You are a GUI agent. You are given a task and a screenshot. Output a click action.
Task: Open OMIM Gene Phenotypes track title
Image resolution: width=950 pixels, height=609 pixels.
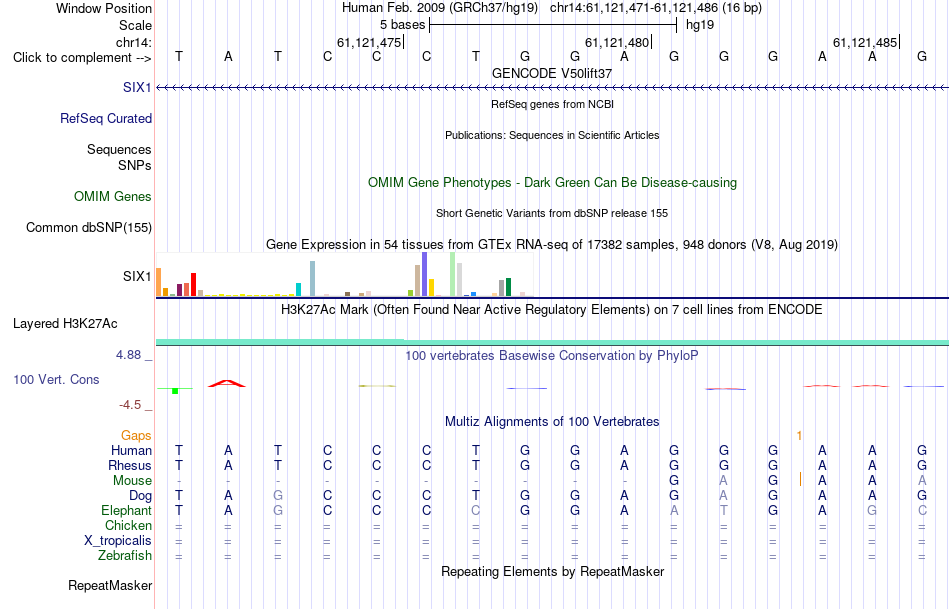553,182
